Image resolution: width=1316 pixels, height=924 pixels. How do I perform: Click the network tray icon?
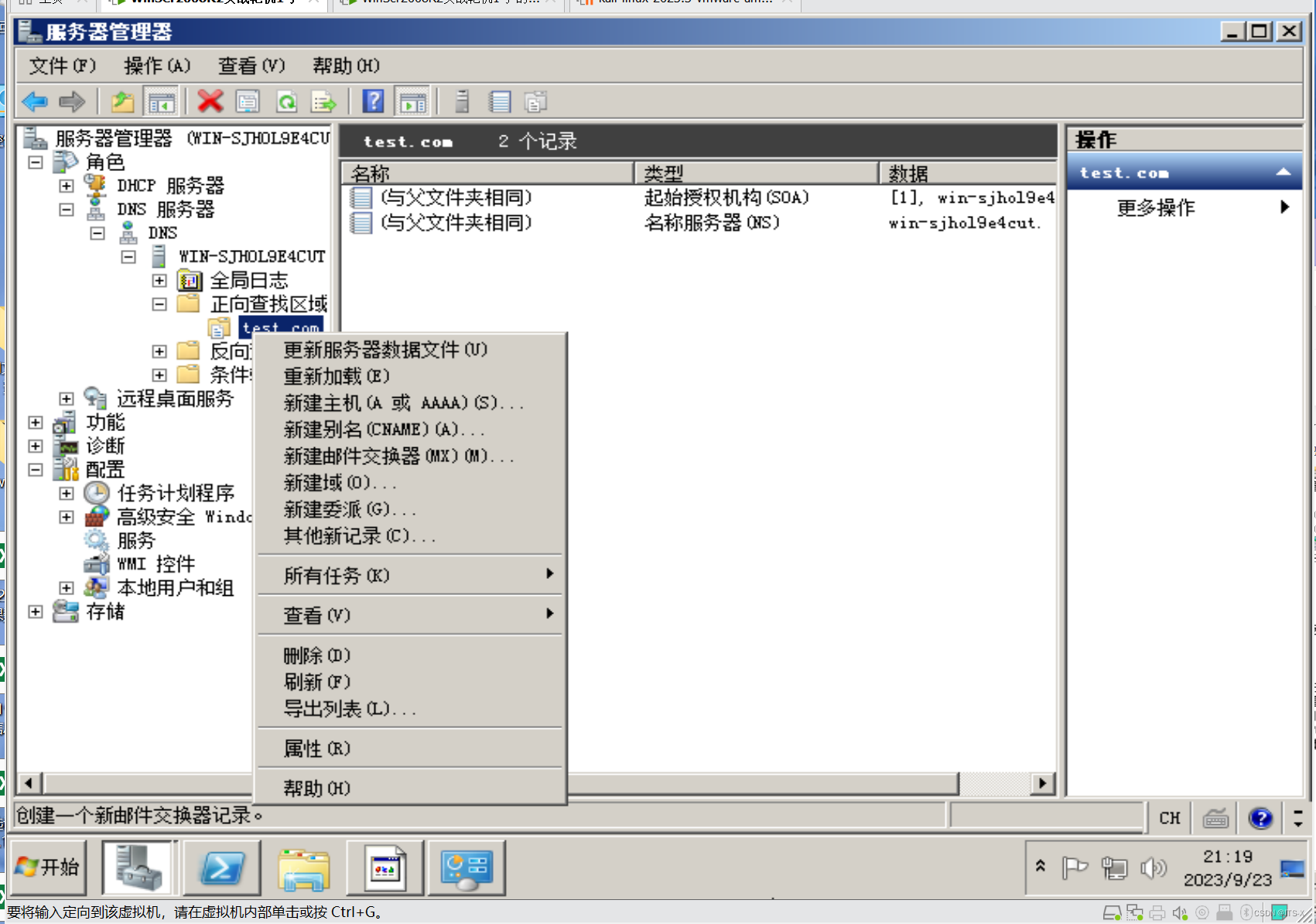(x=1114, y=868)
